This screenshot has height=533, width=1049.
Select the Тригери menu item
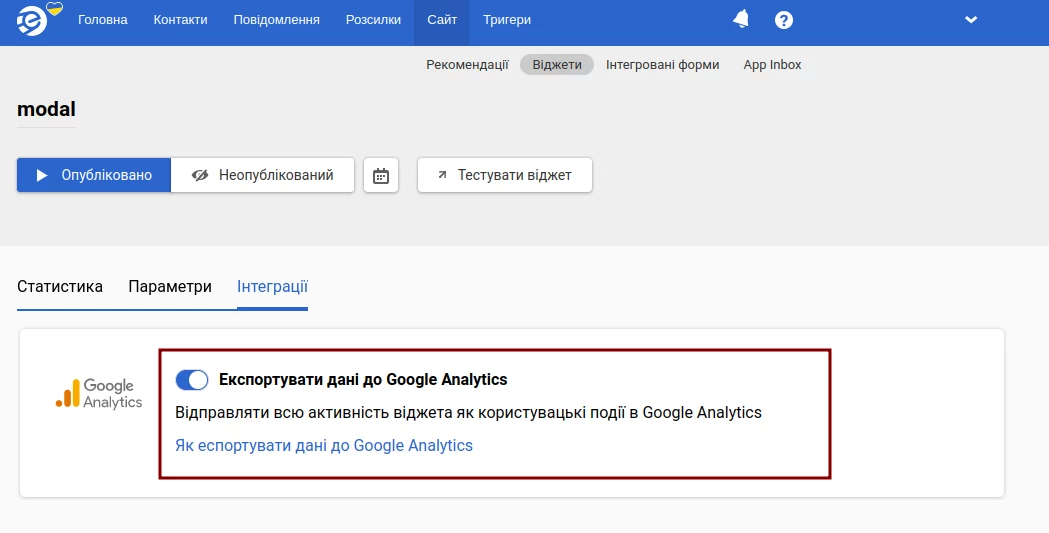[507, 20]
